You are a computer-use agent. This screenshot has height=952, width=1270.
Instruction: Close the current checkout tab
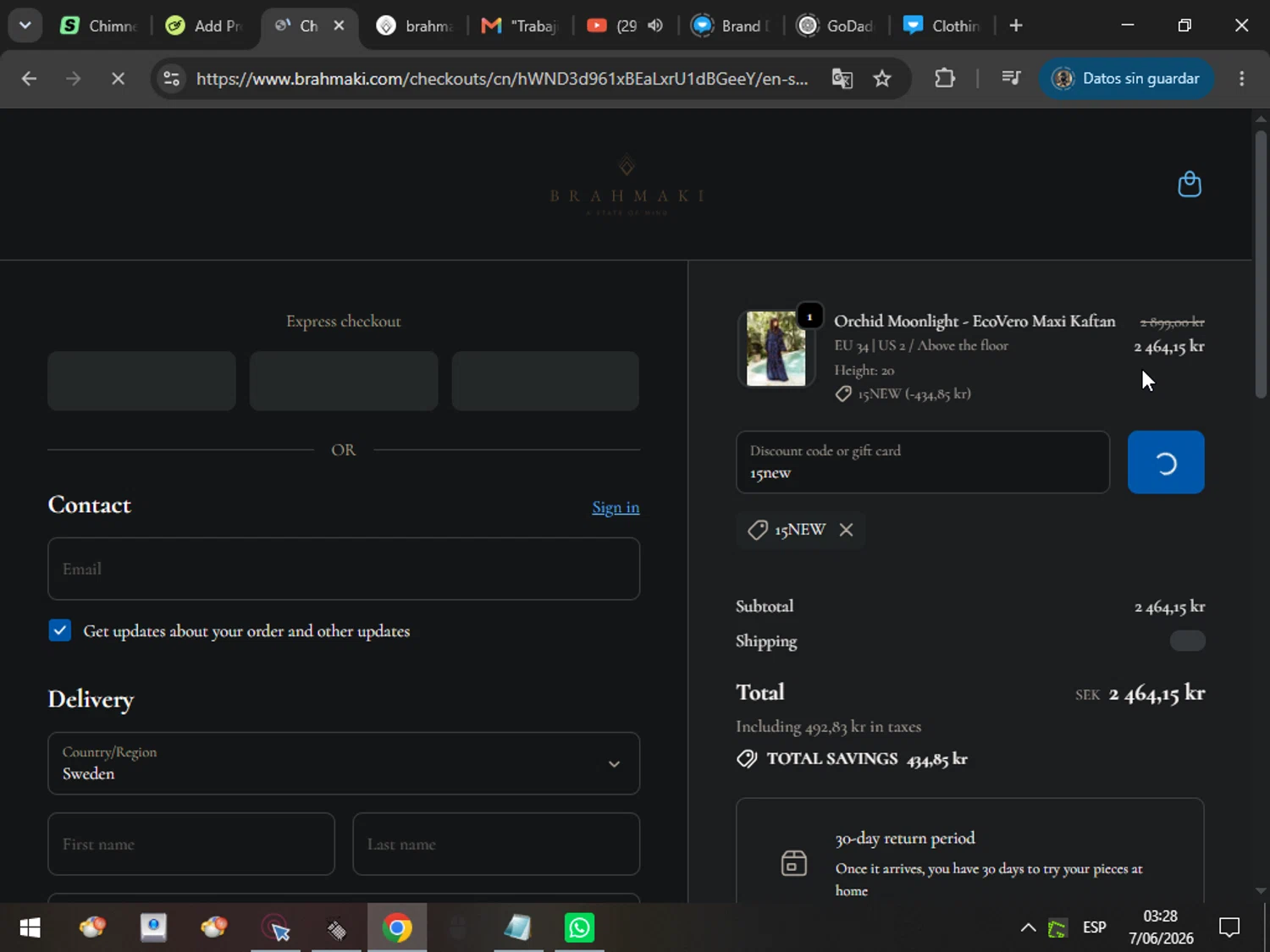pyautogui.click(x=339, y=25)
